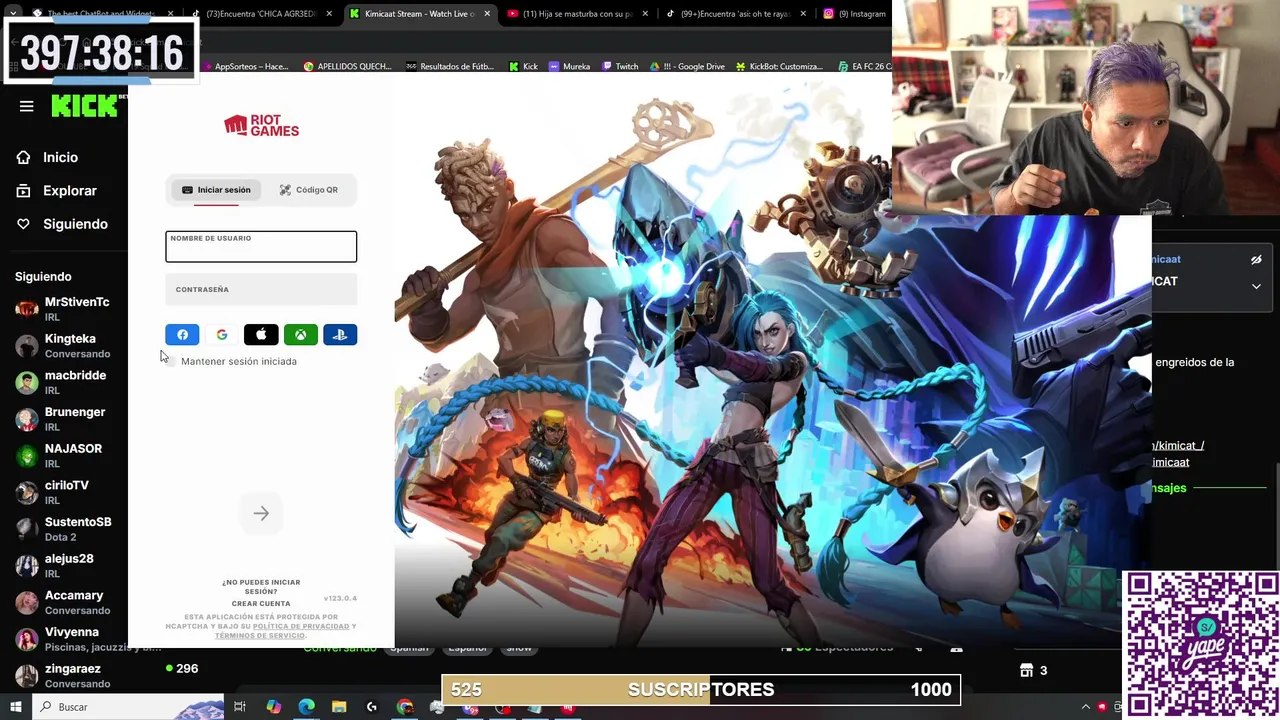
Task: Launch Microsoft Edge from taskbar
Action: tap(306, 707)
